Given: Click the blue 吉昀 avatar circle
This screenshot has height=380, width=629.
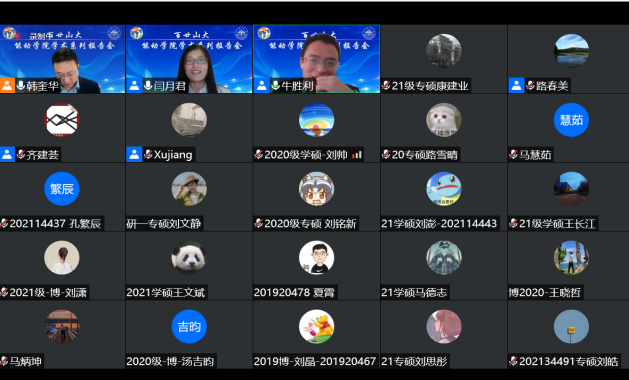Looking at the screenshot, I should point(189,326).
